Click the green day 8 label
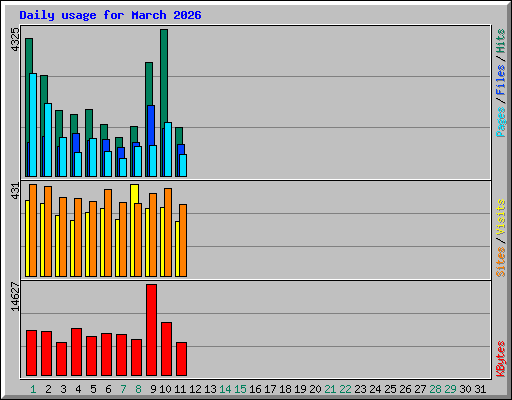This screenshot has height=400, width=512. click(x=138, y=389)
